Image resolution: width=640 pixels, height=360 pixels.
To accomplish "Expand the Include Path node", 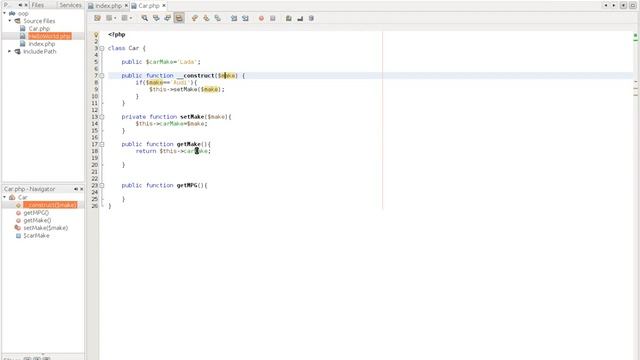I will tap(10, 51).
